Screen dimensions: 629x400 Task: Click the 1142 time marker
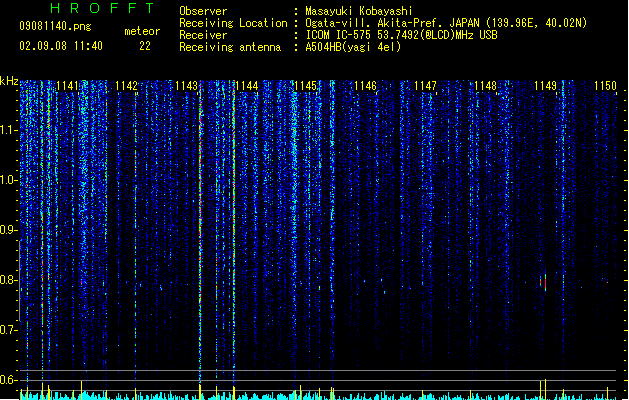click(126, 86)
